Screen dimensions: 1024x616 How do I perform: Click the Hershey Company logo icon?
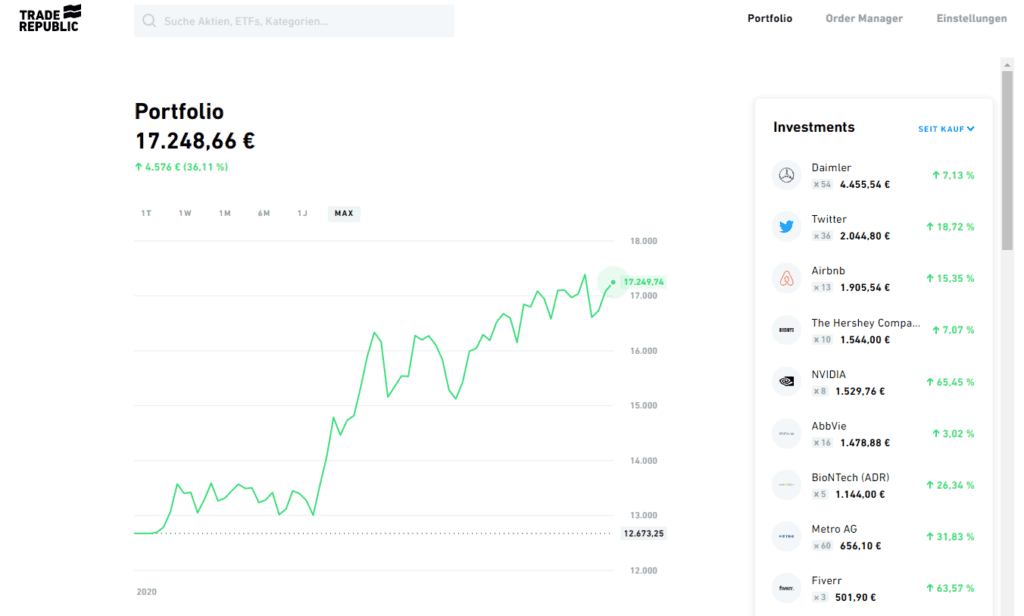point(786,330)
